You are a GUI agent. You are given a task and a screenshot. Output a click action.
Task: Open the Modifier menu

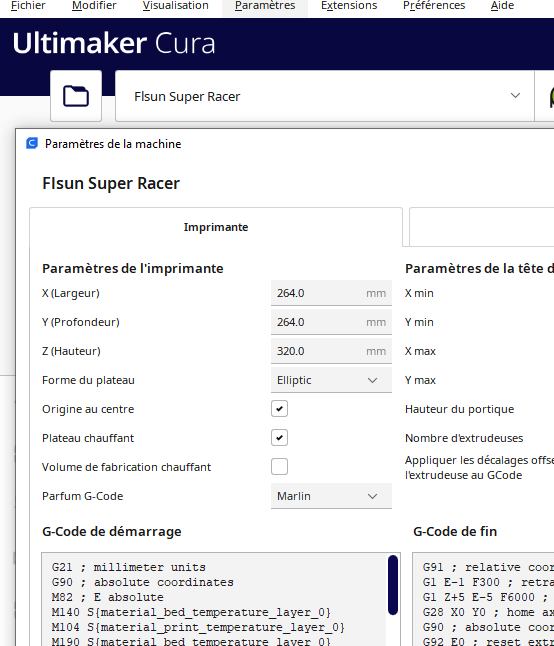(x=94, y=6)
